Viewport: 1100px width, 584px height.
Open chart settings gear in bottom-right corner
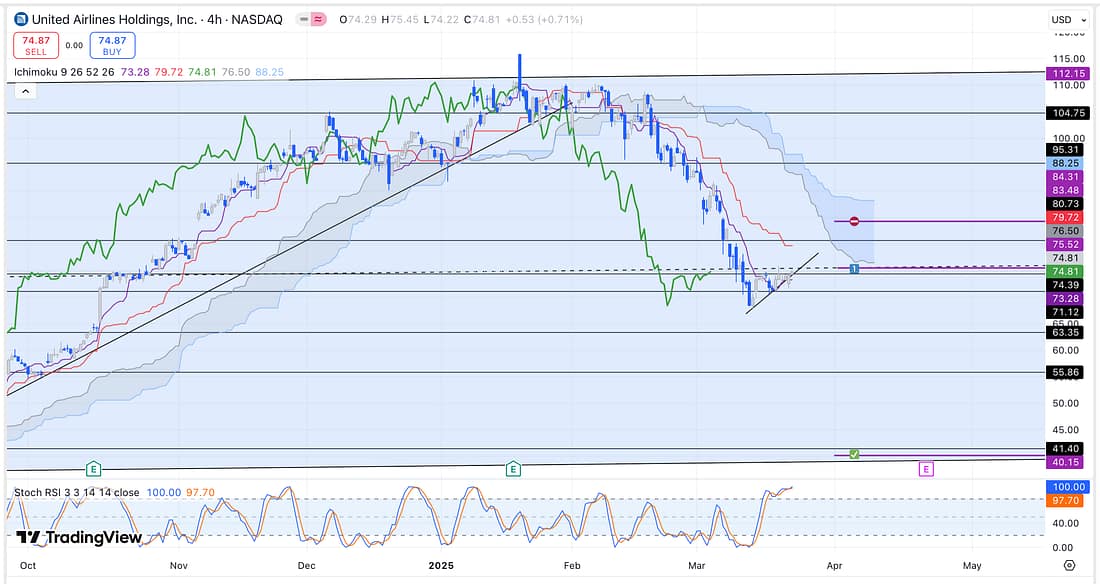pos(1069,565)
